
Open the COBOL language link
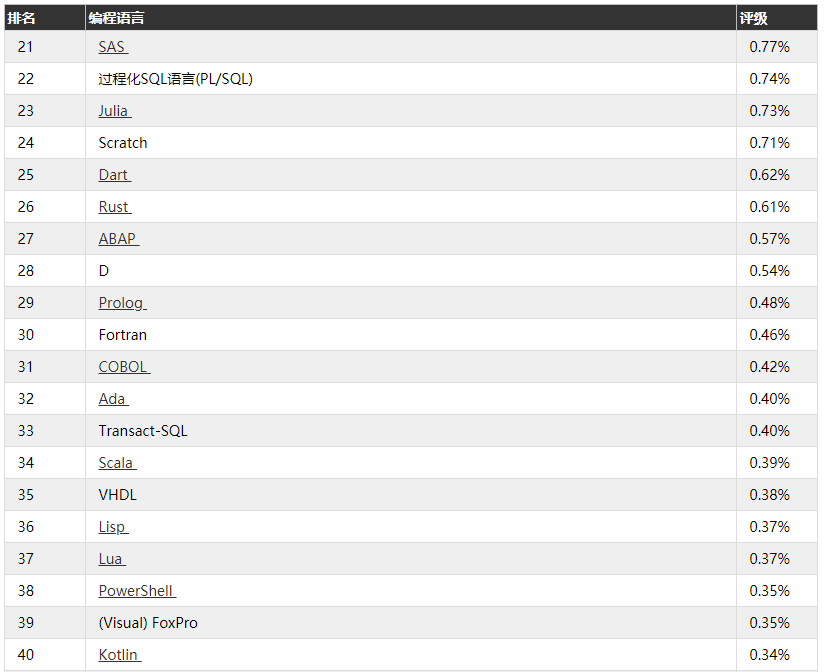[x=123, y=367]
